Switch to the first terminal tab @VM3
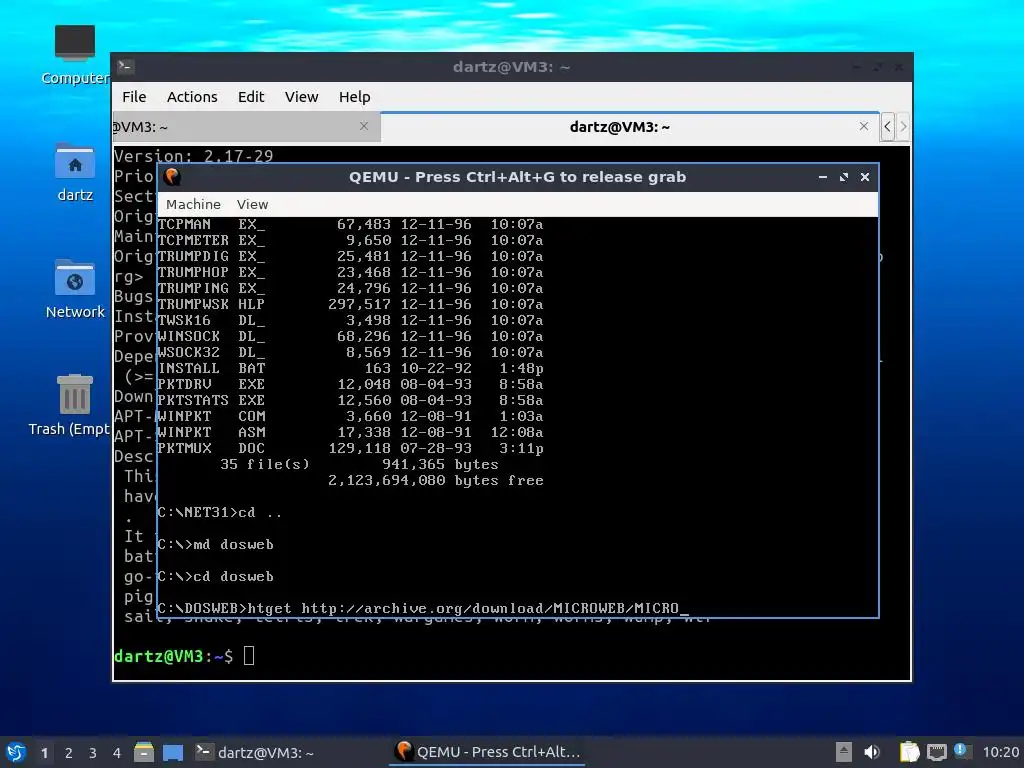 246,127
